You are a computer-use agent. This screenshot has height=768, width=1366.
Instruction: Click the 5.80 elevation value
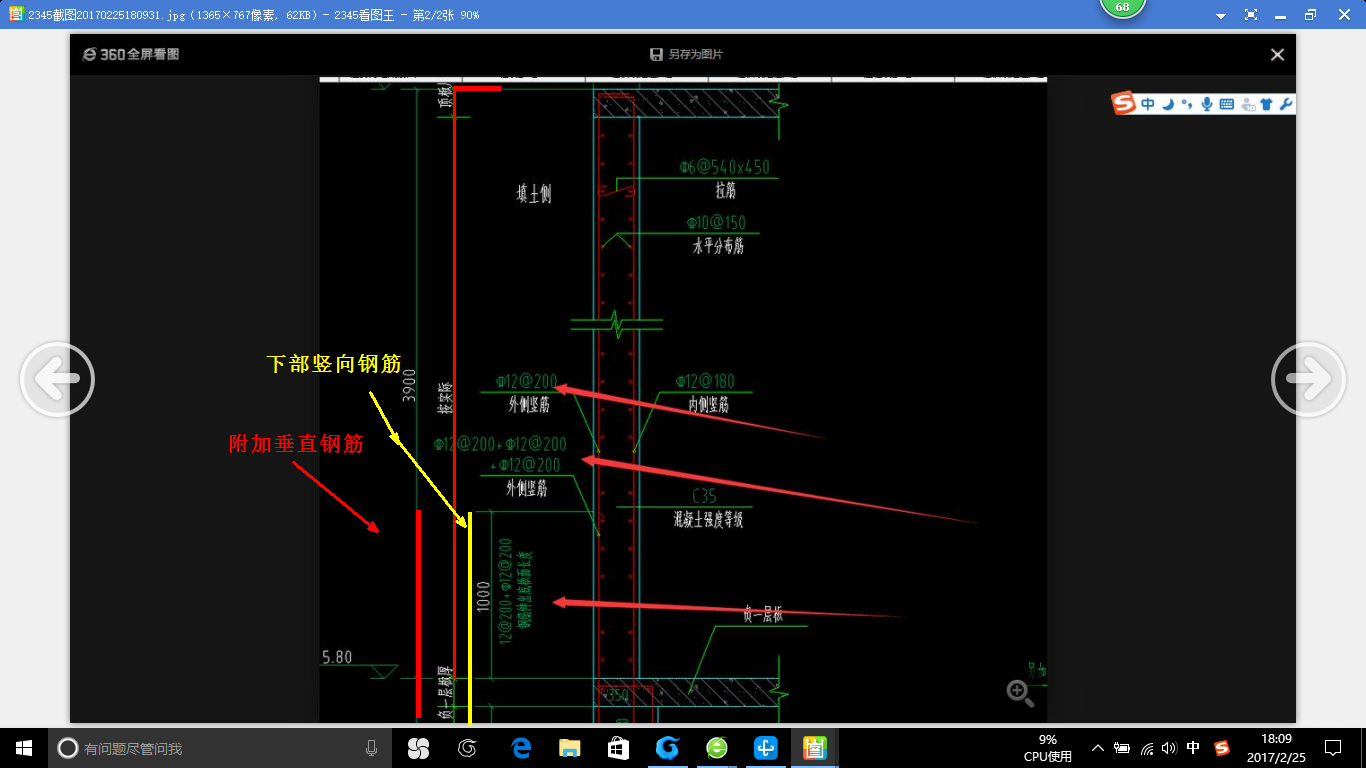tap(338, 658)
